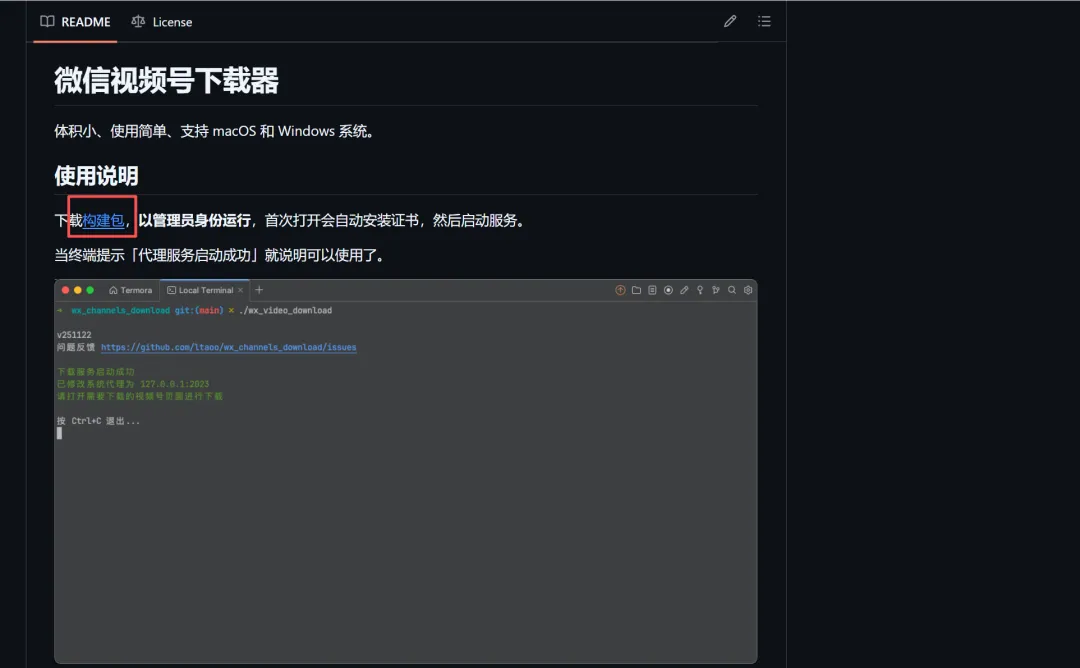Click the key icon in Termora toolbar
The image size is (1080, 668).
pyautogui.click(x=700, y=290)
